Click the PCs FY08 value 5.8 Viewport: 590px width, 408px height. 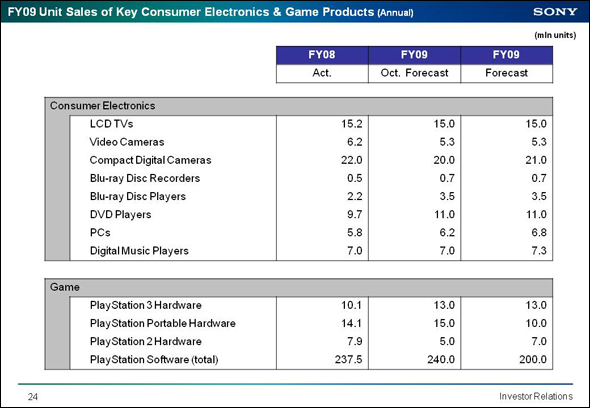tap(355, 233)
